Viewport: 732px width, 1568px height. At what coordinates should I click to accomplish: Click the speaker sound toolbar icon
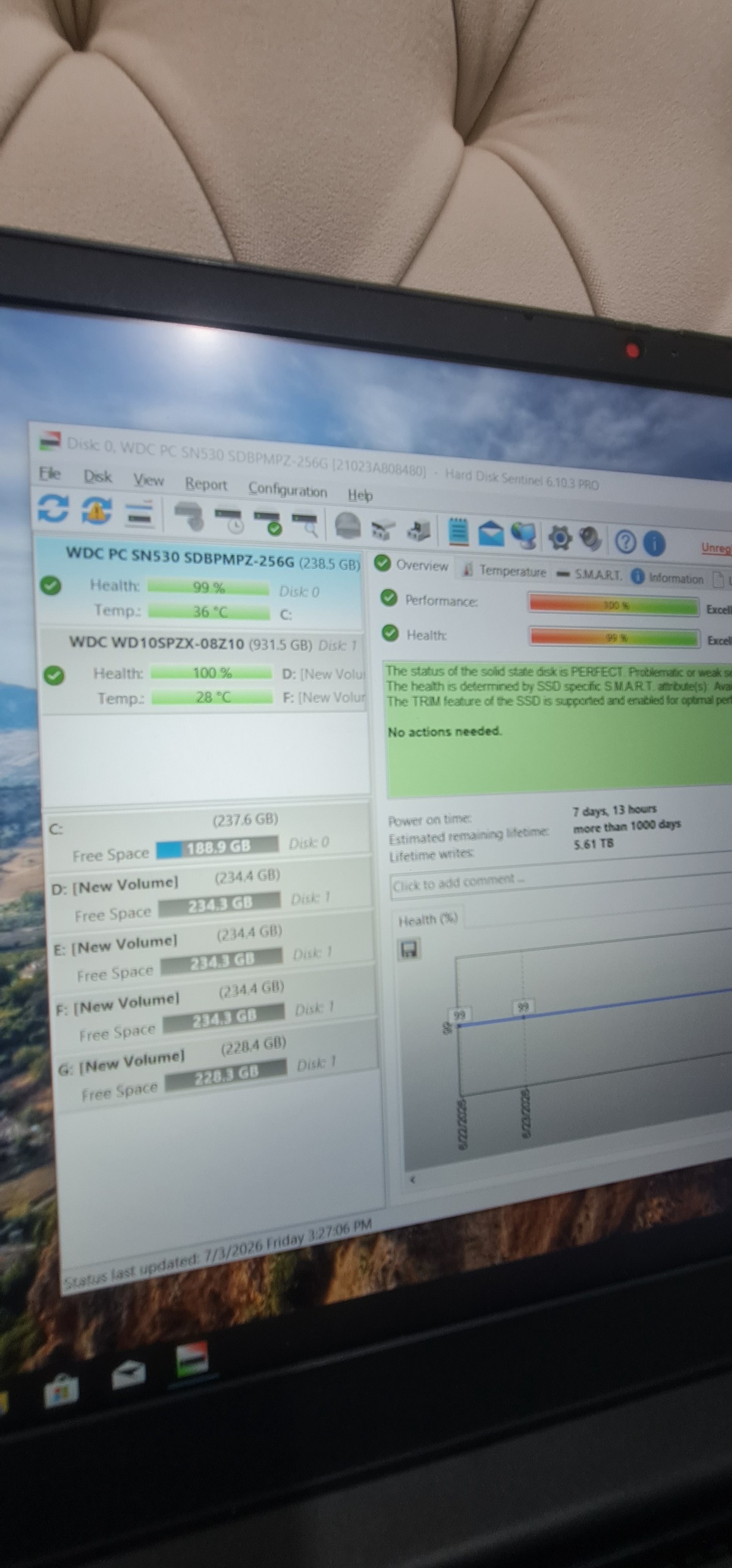point(590,539)
